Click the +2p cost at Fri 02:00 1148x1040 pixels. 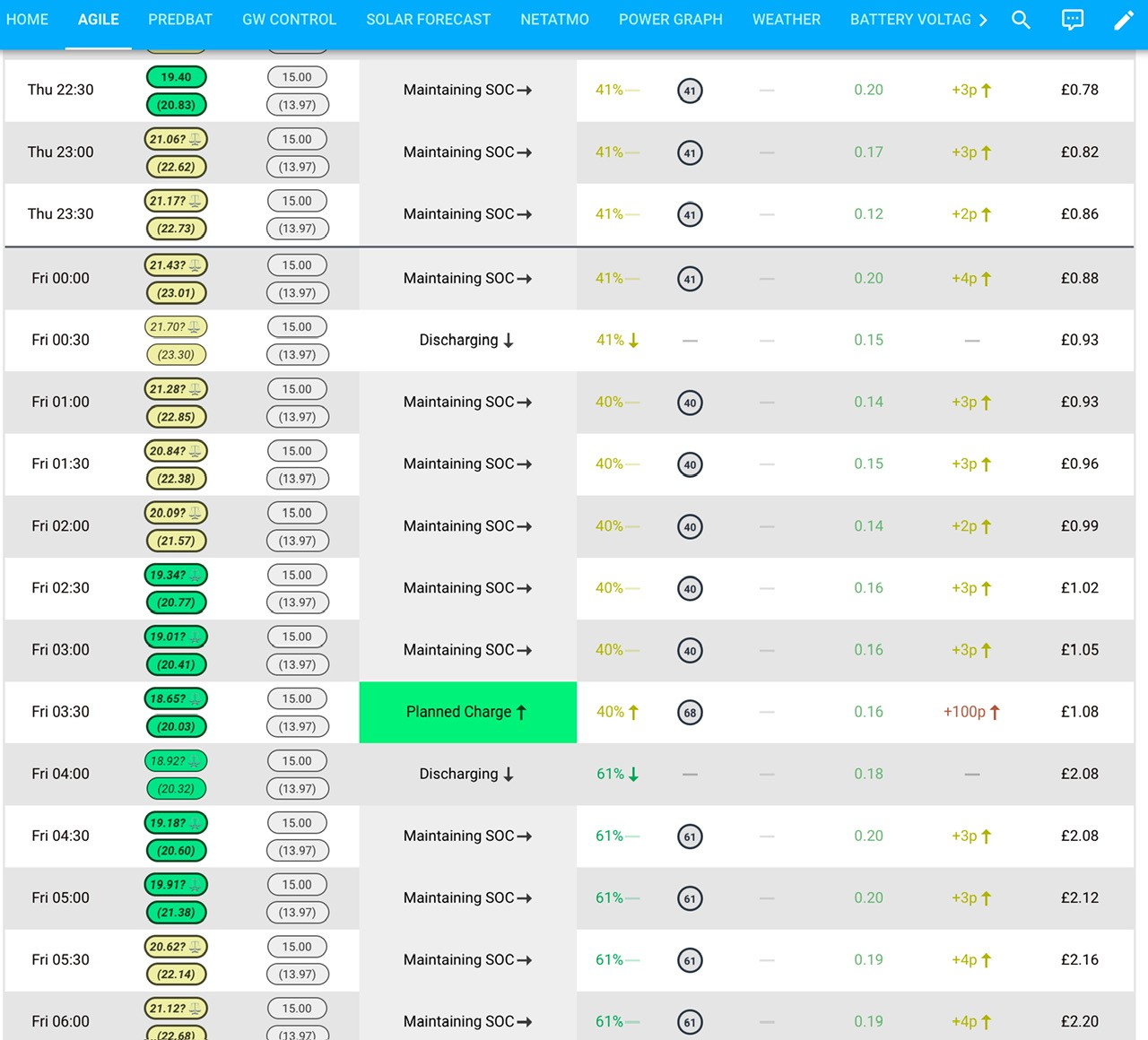tap(971, 526)
